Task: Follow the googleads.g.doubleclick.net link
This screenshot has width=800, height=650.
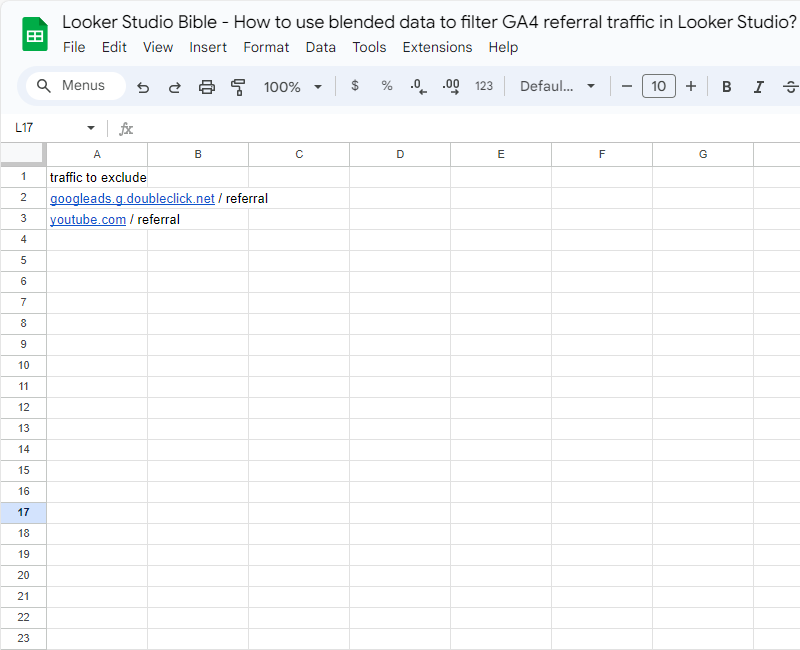Action: tap(132, 198)
